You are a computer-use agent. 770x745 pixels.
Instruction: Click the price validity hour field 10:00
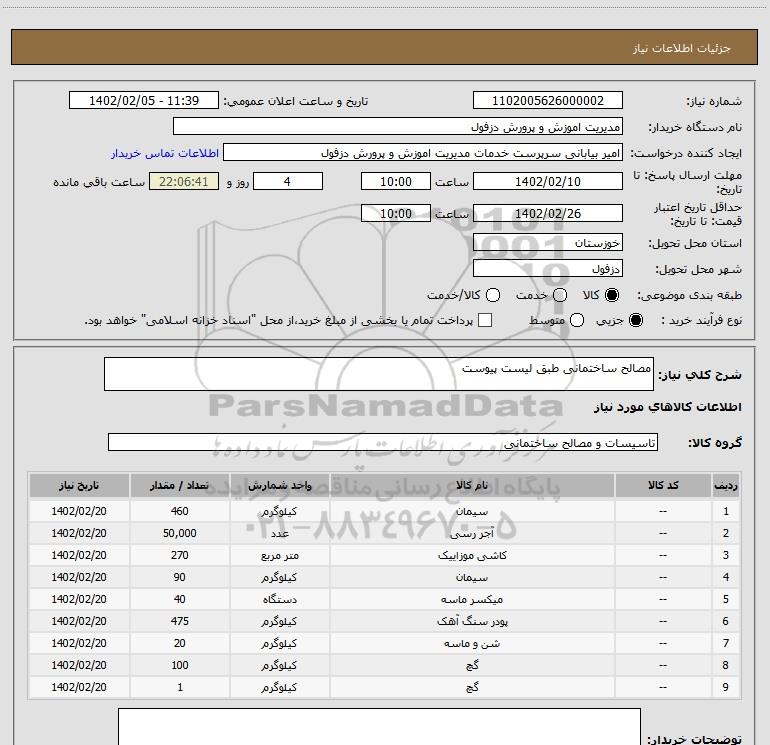tap(396, 213)
